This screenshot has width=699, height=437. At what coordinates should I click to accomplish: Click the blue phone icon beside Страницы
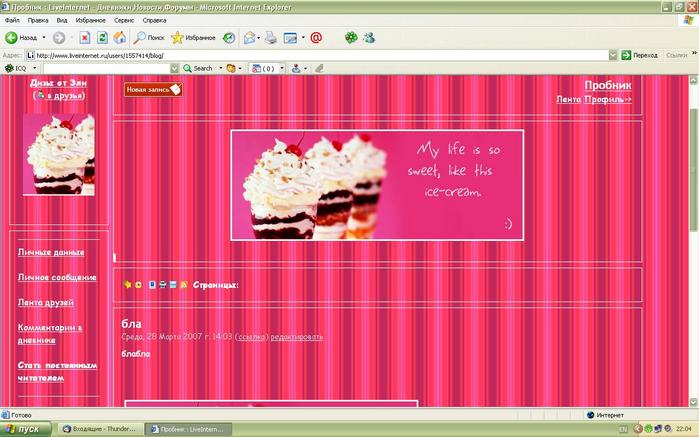pyautogui.click(x=152, y=284)
